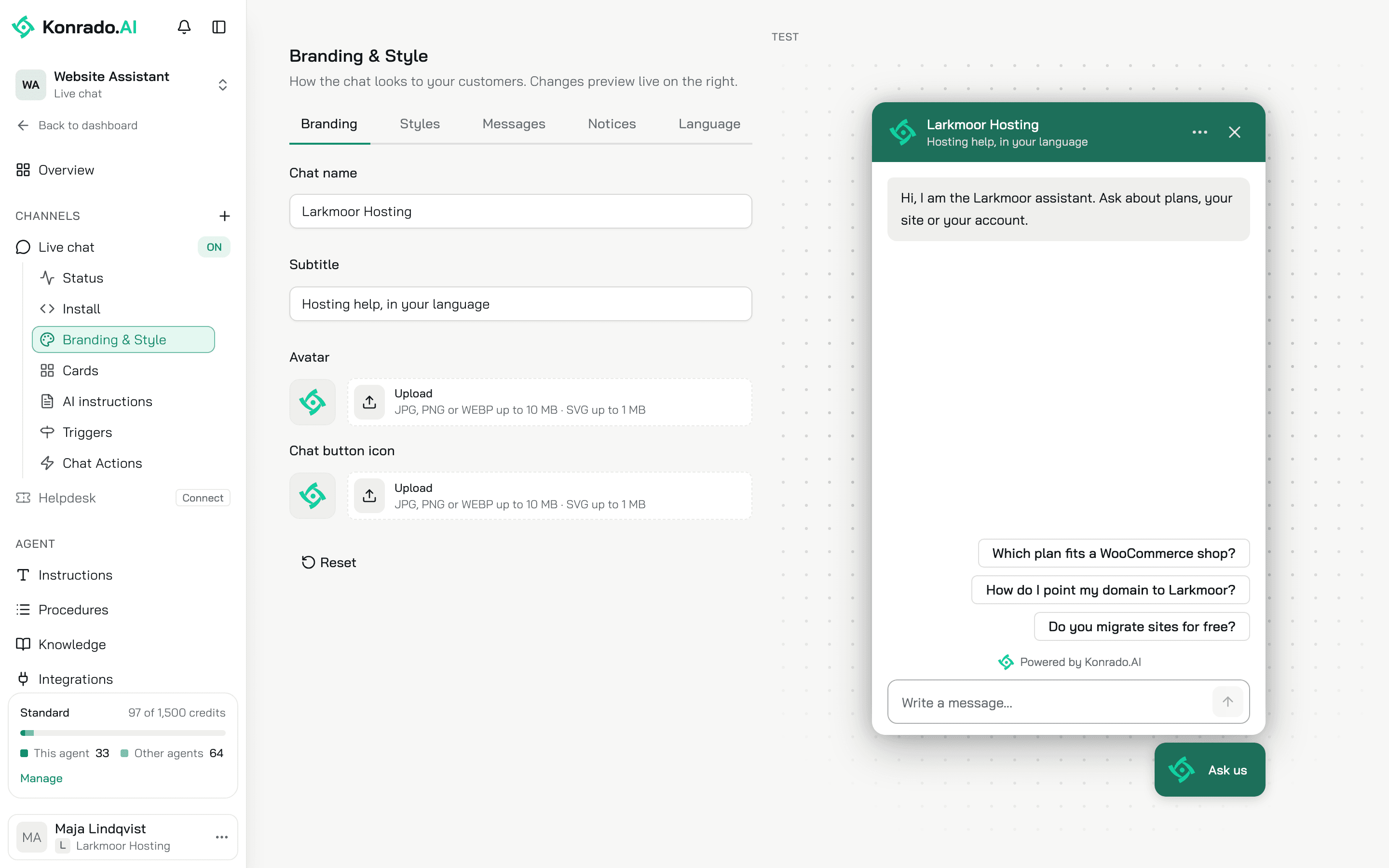This screenshot has width=1389, height=868.
Task: Reset branding settings
Action: (x=329, y=563)
